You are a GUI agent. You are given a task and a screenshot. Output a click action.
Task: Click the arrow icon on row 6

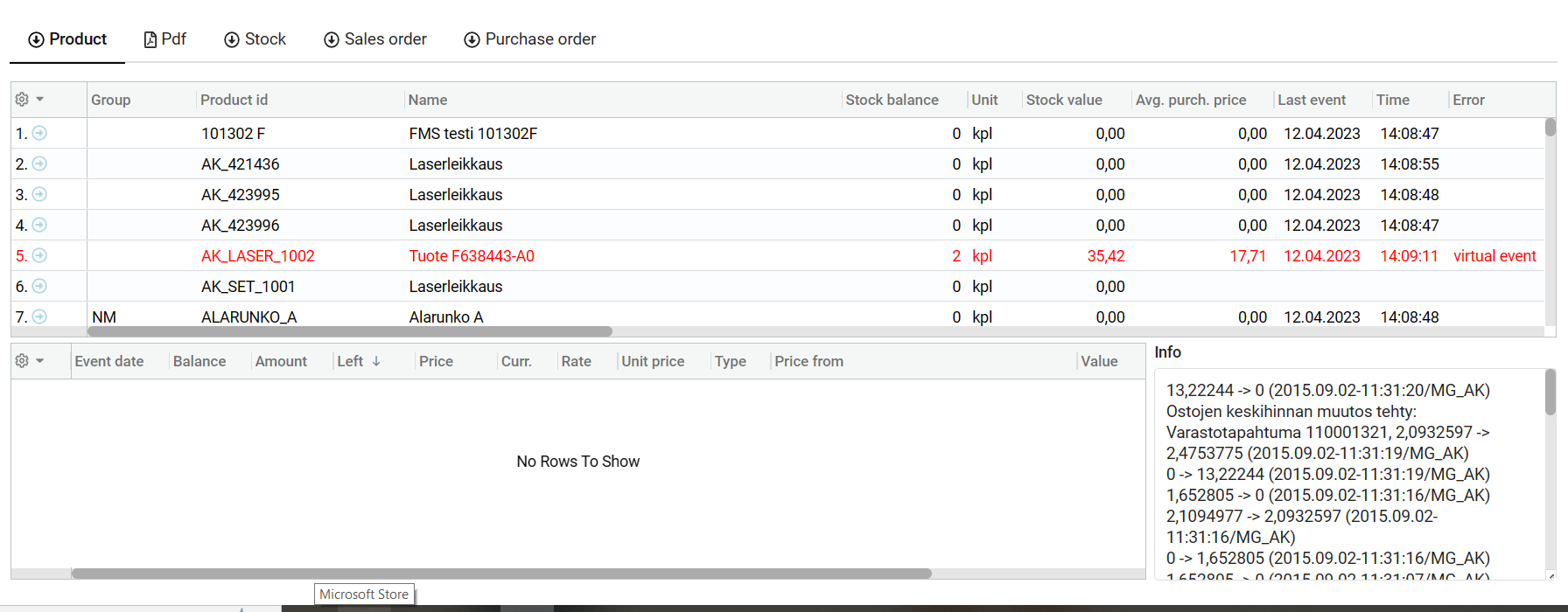39,286
